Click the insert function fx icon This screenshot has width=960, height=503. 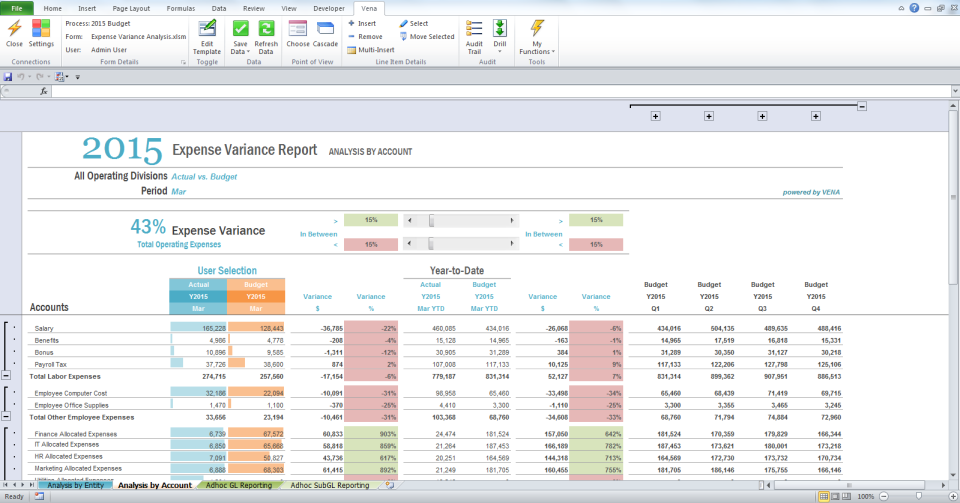pos(43,91)
